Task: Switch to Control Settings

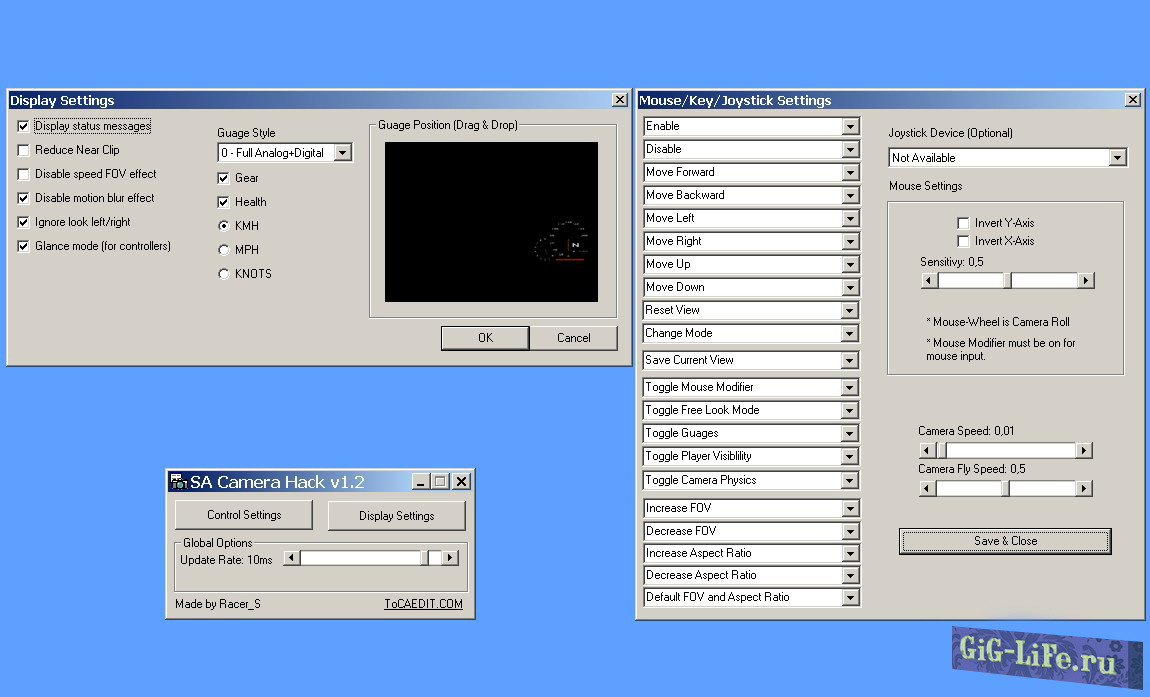Action: (243, 515)
